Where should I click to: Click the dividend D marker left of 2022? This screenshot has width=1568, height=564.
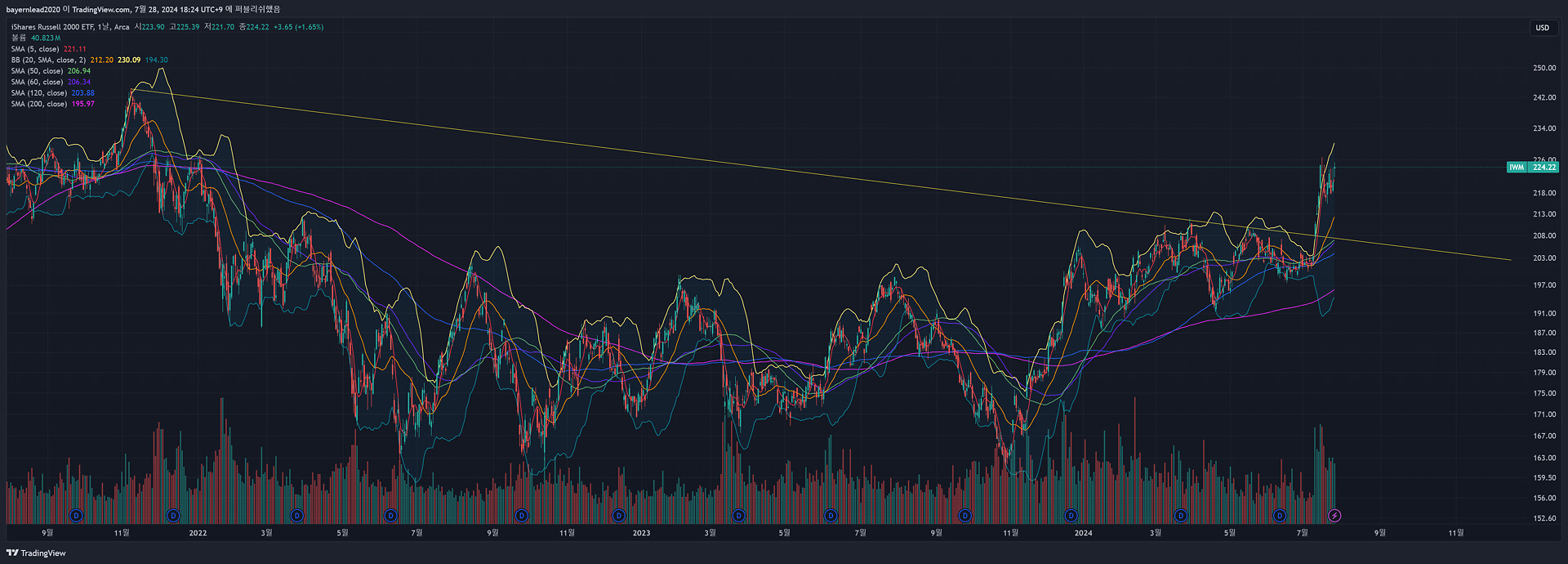pyautogui.click(x=172, y=516)
